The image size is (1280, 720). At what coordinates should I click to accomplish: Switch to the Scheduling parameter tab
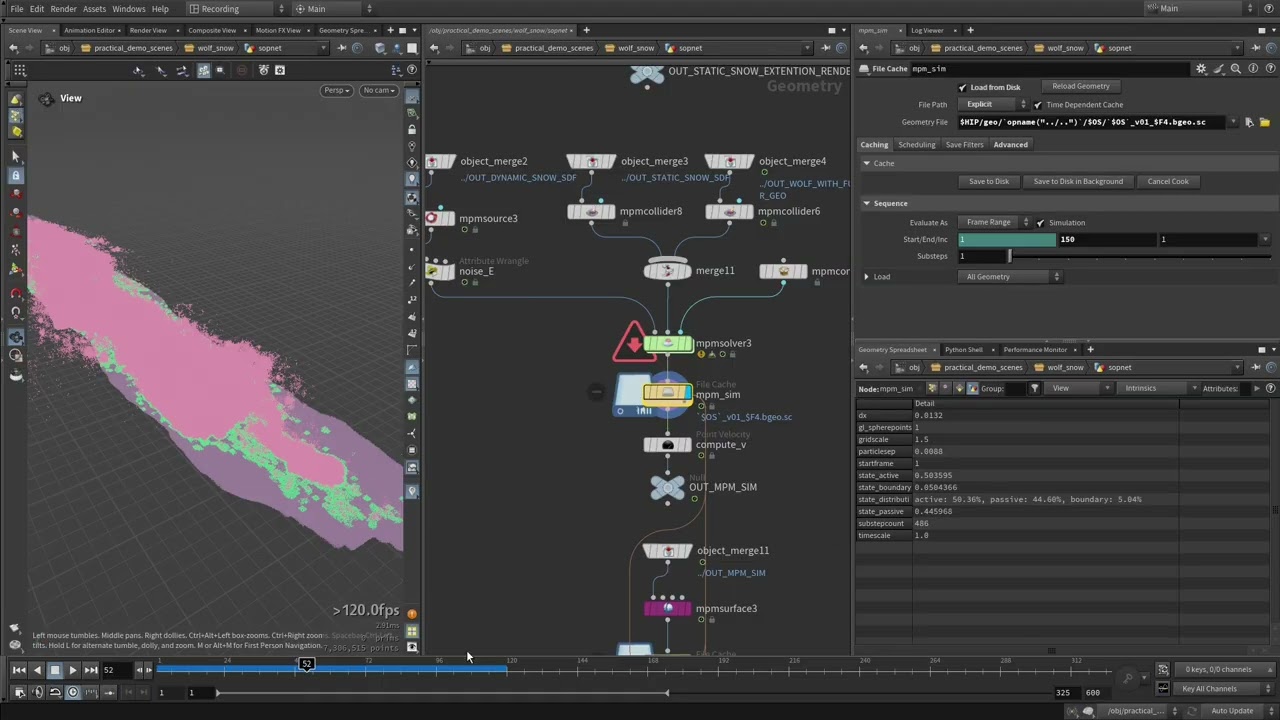pos(916,145)
